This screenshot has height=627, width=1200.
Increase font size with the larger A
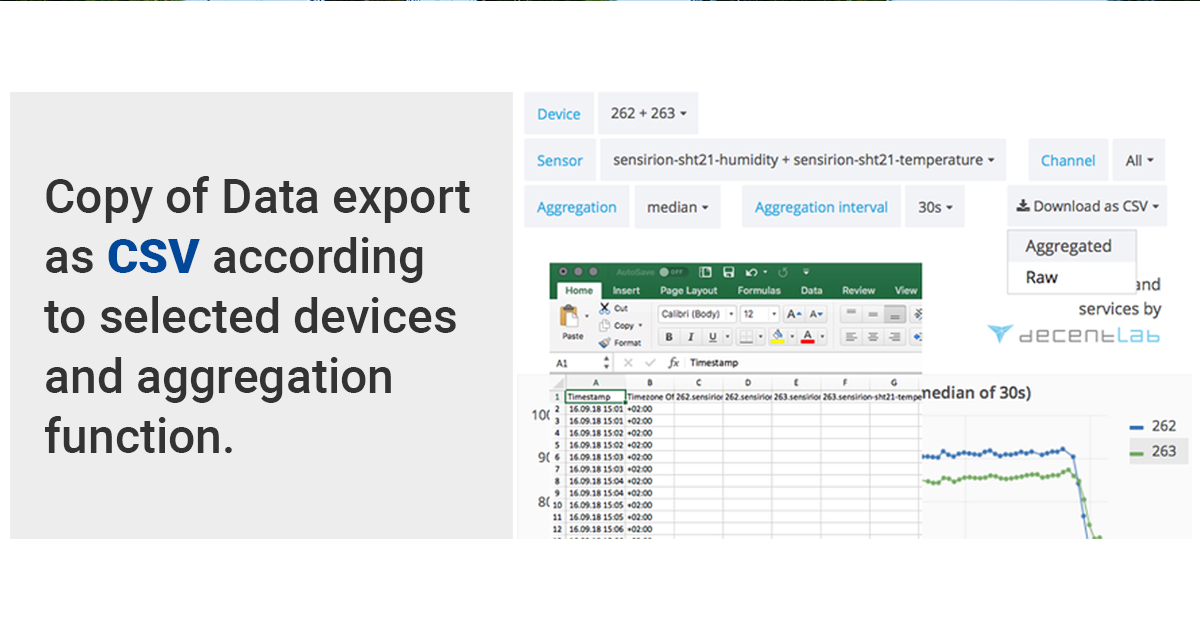coord(794,314)
